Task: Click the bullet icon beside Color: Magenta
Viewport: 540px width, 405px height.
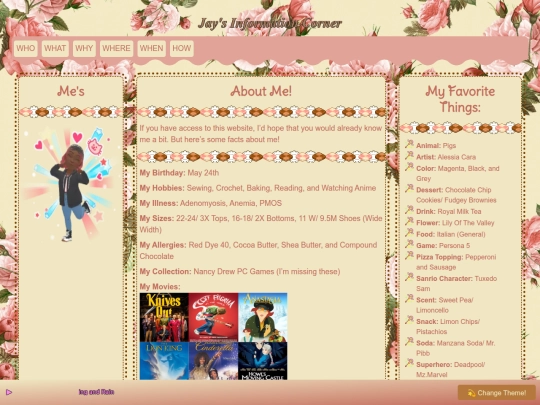Action: click(409, 167)
